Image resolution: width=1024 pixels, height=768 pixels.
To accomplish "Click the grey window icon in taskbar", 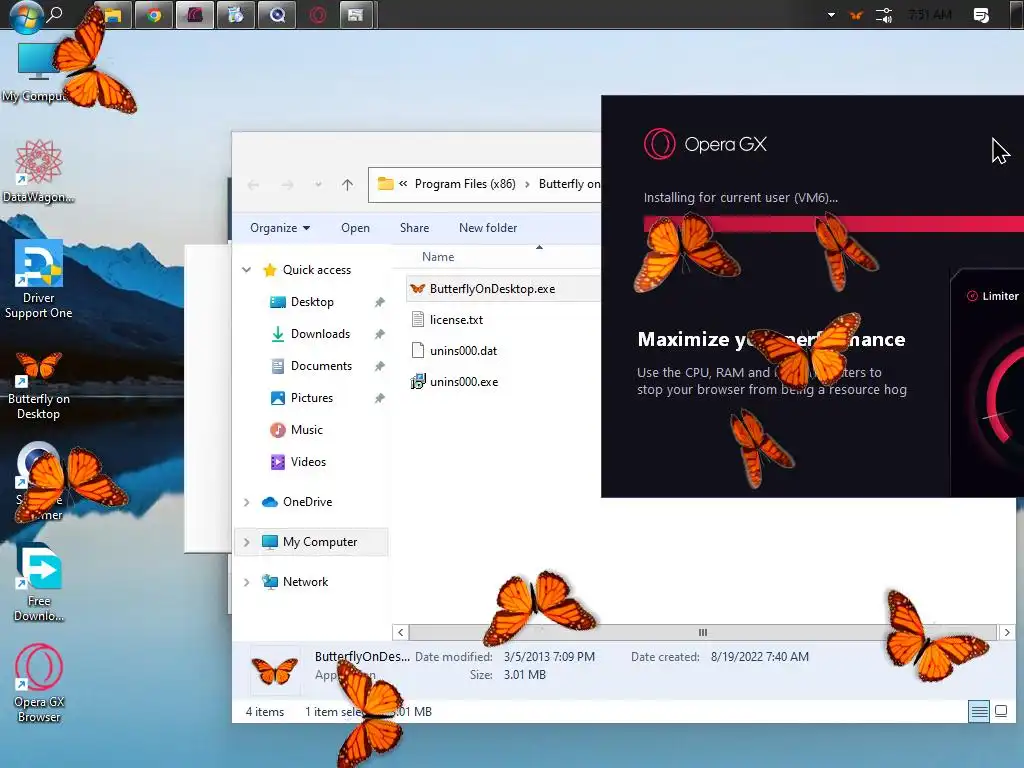I will pyautogui.click(x=355, y=14).
